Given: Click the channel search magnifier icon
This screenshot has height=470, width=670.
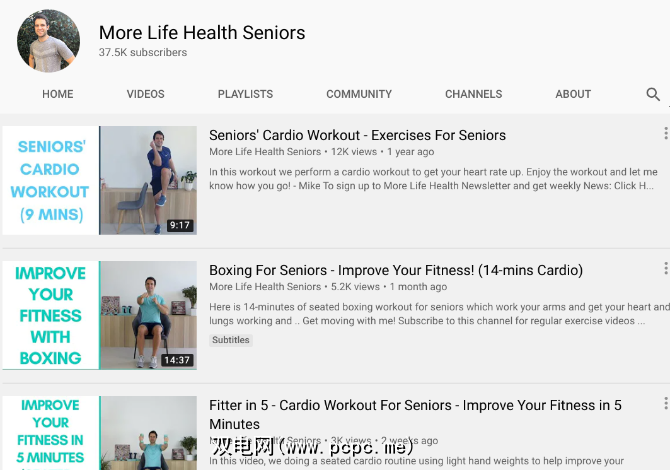Looking at the screenshot, I should [653, 94].
